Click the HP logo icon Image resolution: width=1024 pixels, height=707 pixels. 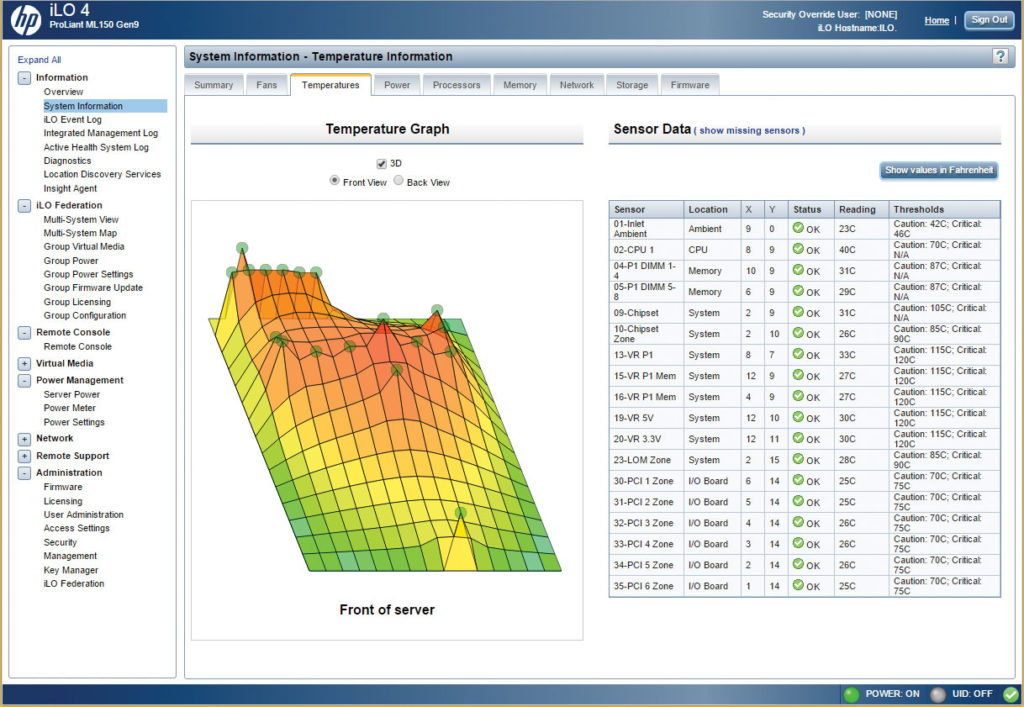pyautogui.click(x=25, y=19)
